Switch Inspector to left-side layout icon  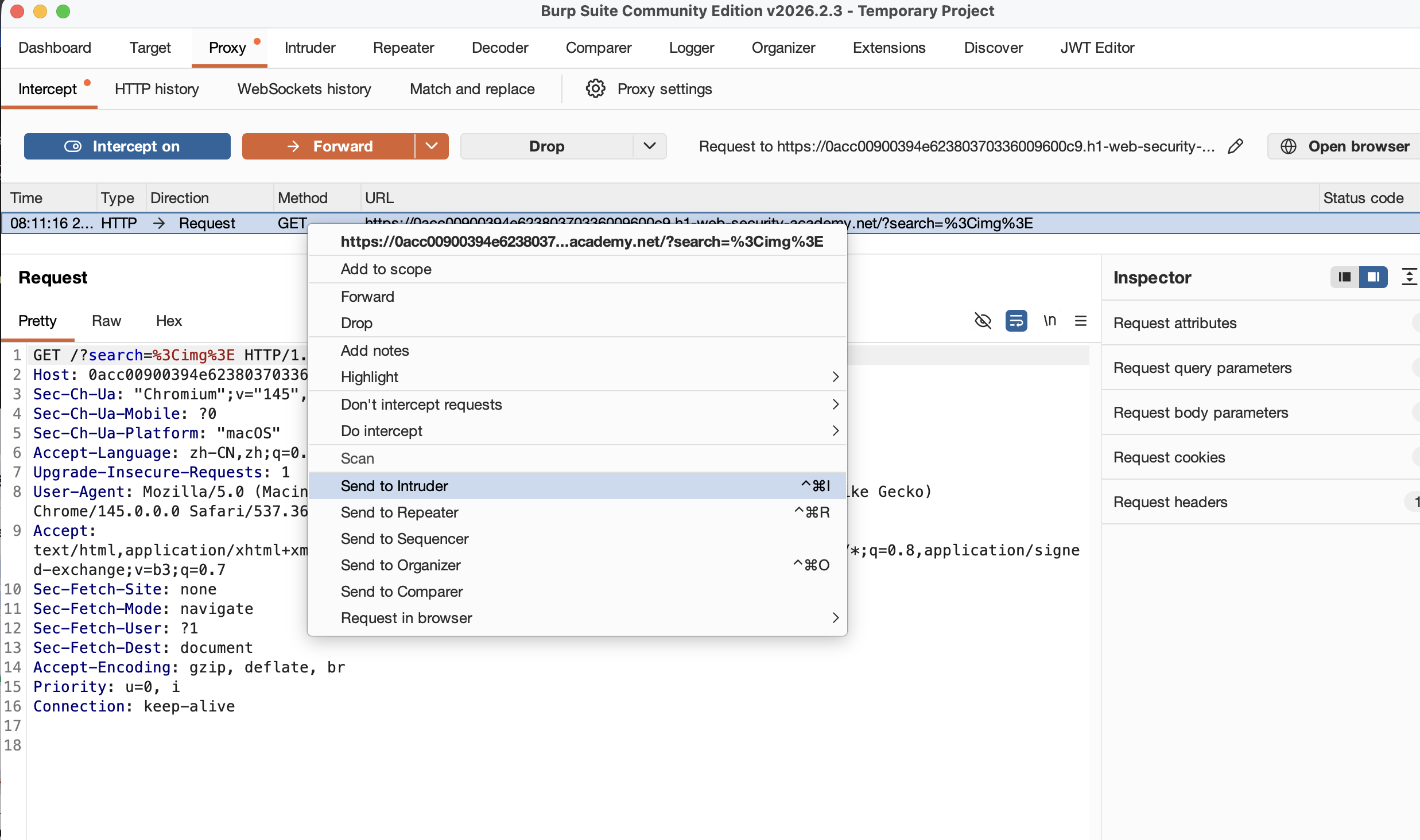[1344, 277]
